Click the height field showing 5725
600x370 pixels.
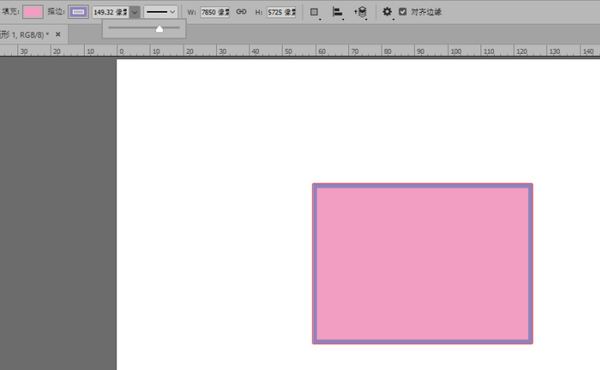[281, 12]
